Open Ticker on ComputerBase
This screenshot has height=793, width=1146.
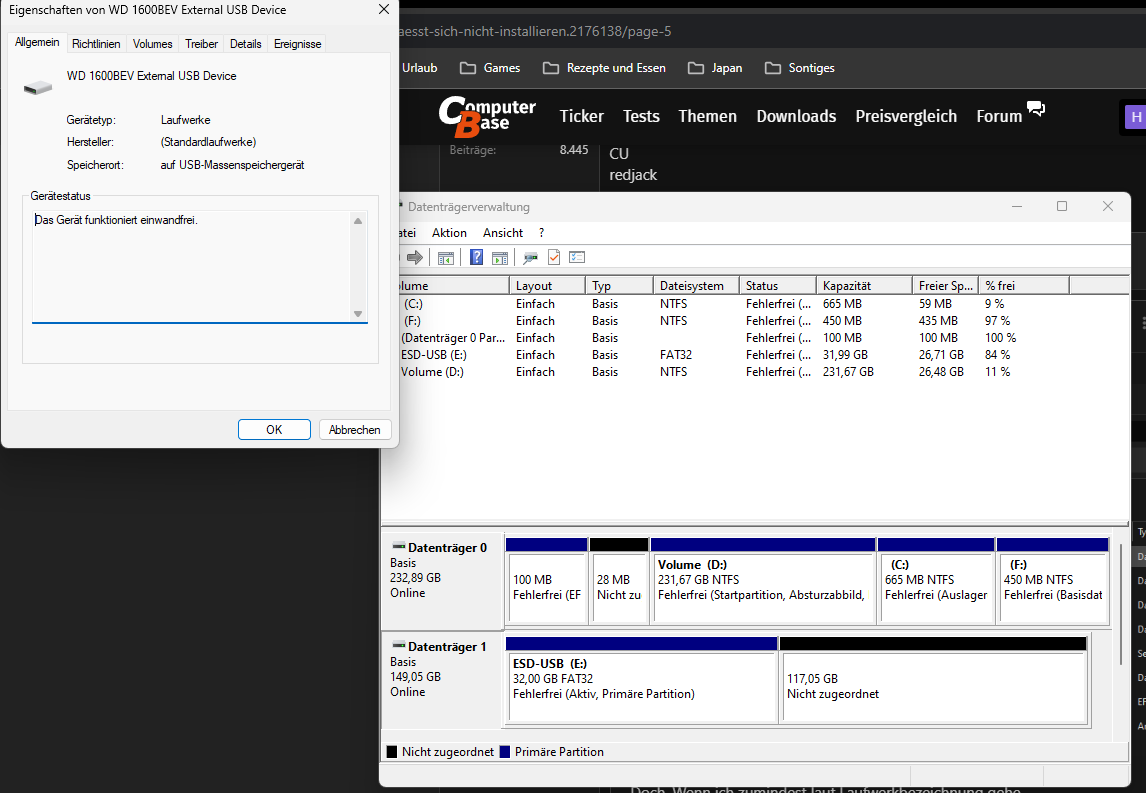pyautogui.click(x=582, y=116)
